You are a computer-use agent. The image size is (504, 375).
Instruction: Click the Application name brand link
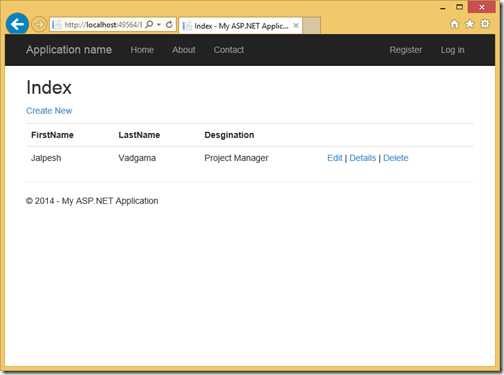[x=69, y=50]
